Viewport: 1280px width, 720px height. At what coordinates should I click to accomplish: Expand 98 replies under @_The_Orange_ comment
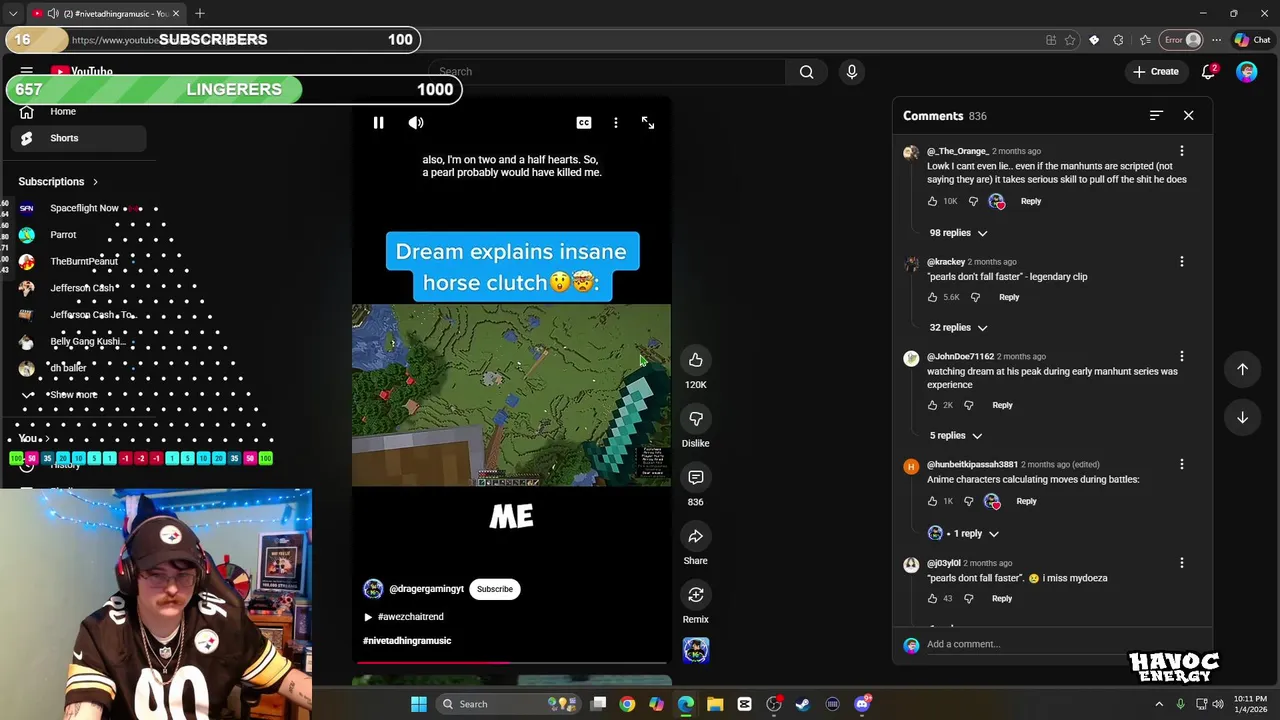point(958,233)
